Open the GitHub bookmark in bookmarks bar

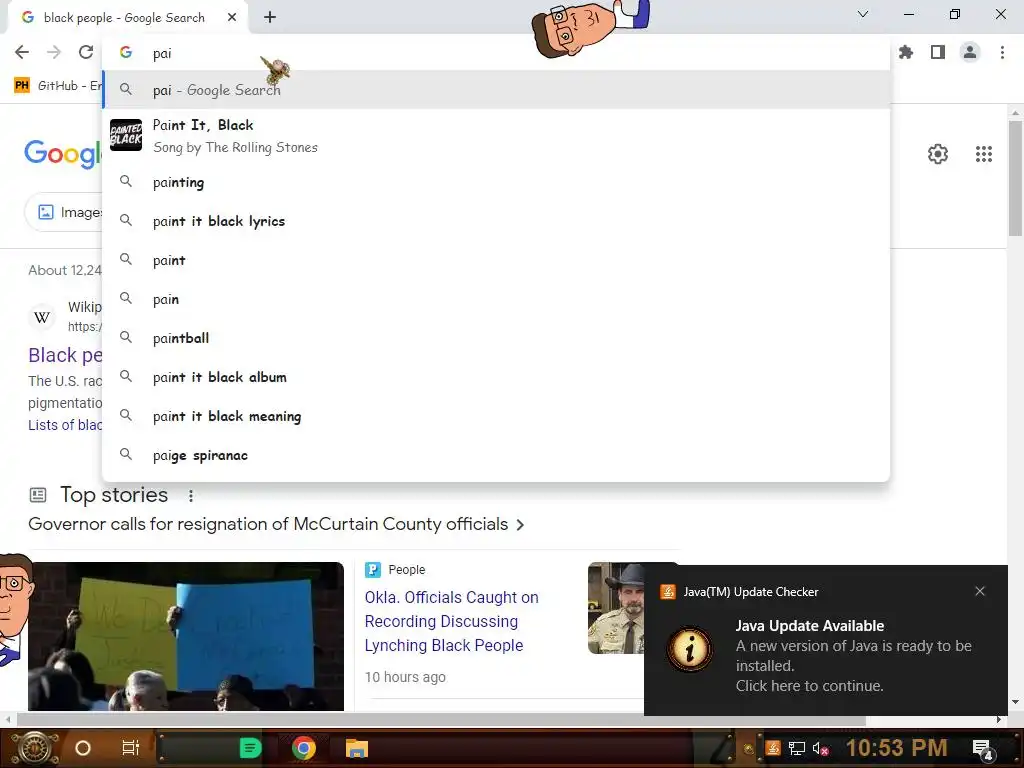(57, 86)
